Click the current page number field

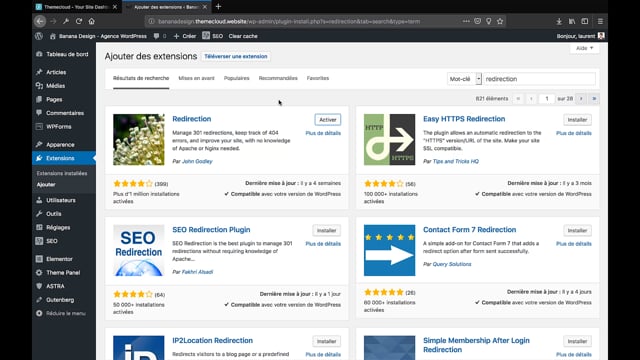547,98
